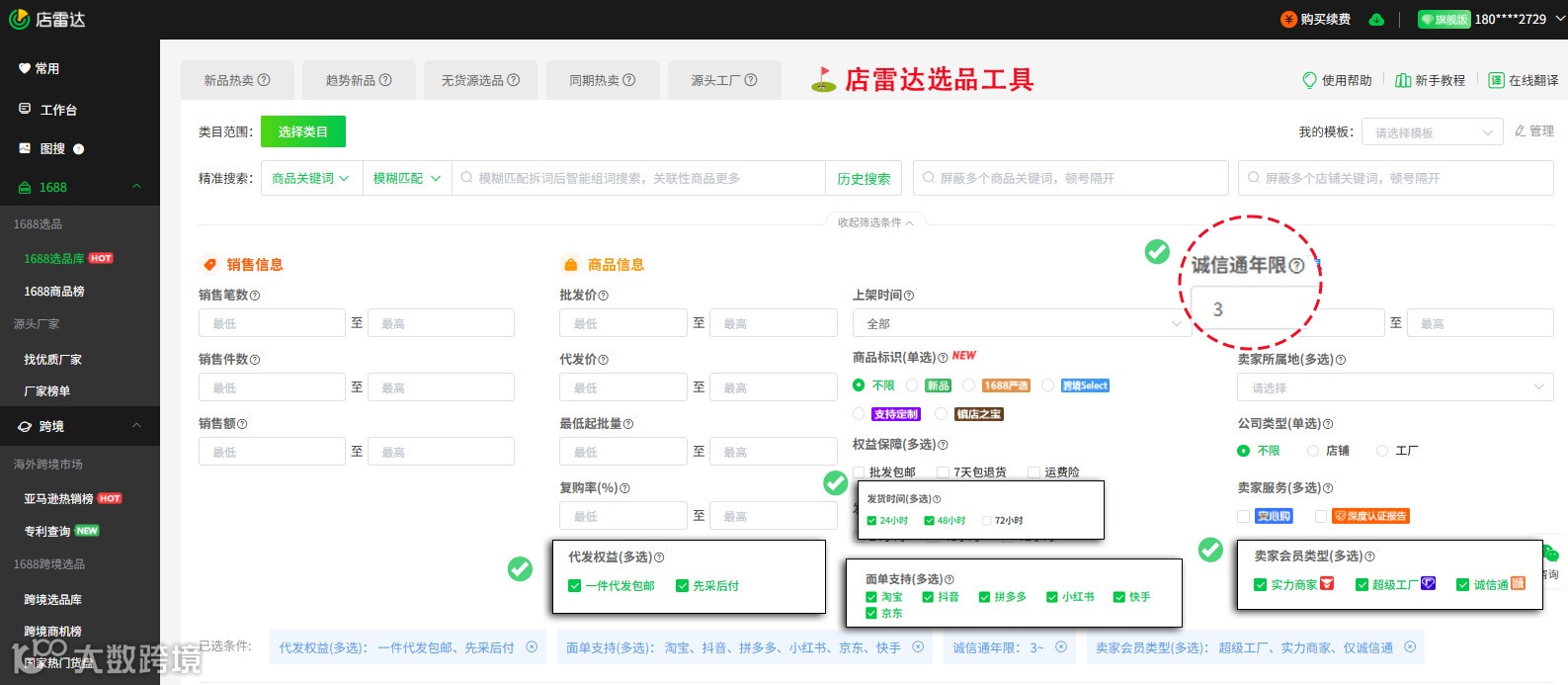Open the 商品关键词 search type dropdown
This screenshot has width=1568, height=685.
tap(311, 178)
